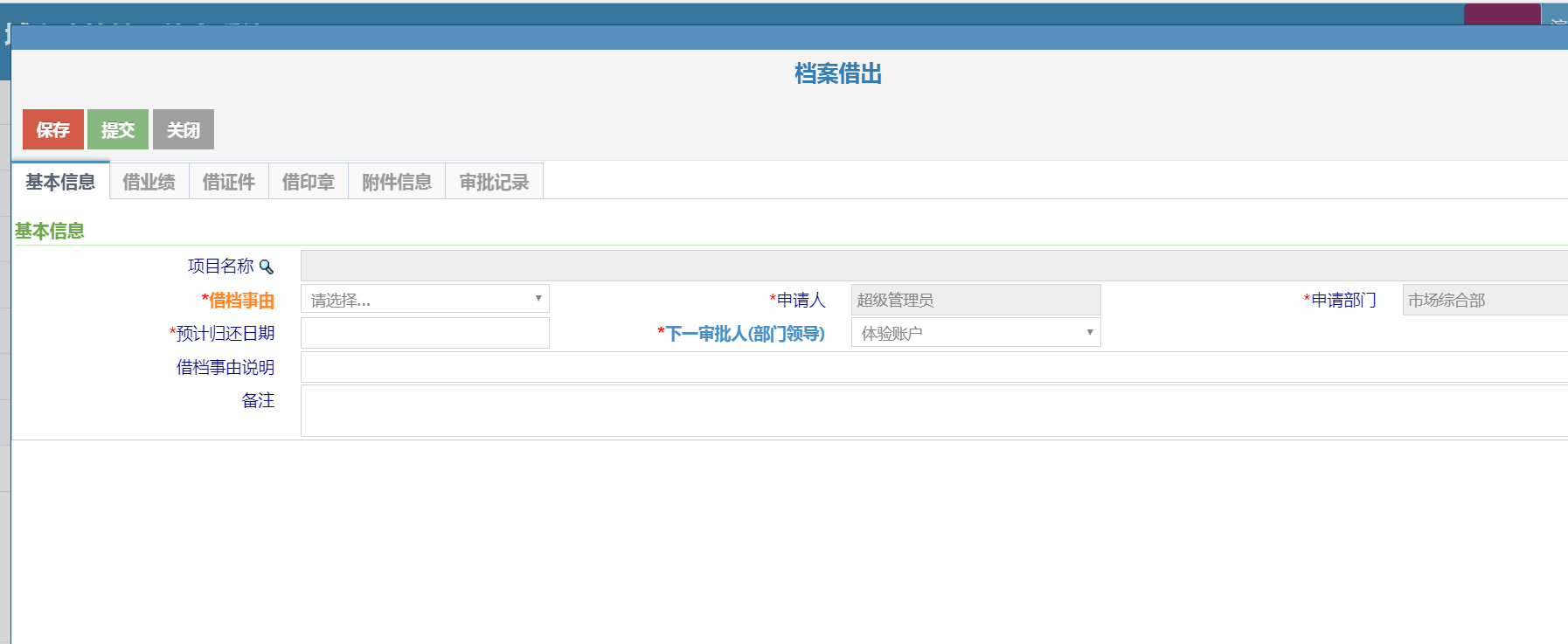
Task: Click the 档案借出 dialog title
Action: [x=838, y=73]
